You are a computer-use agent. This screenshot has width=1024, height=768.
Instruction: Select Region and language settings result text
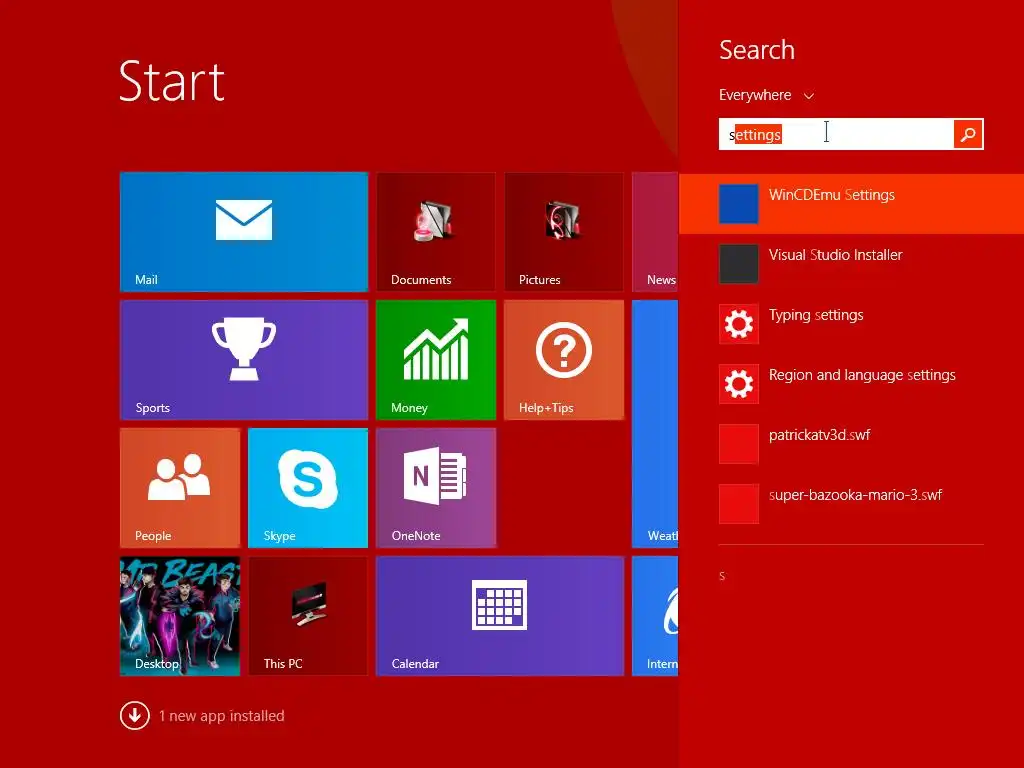click(x=862, y=376)
